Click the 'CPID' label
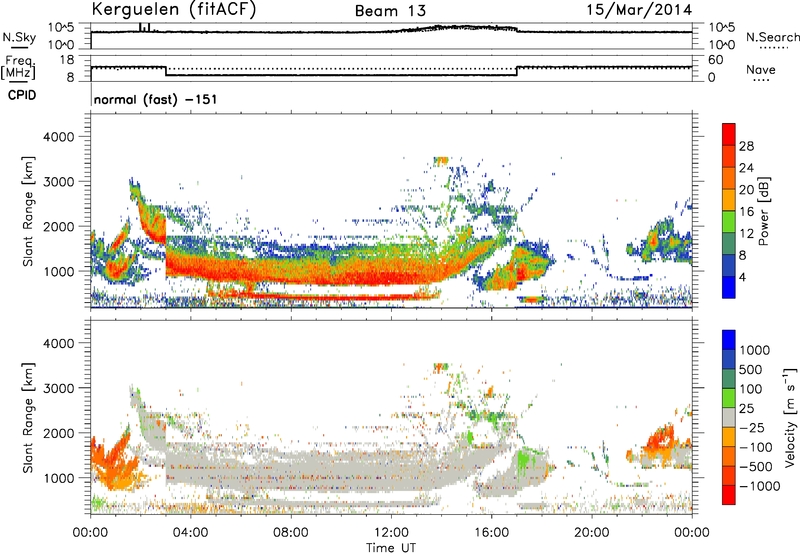The height and width of the screenshot is (554, 800). pyautogui.click(x=22, y=95)
